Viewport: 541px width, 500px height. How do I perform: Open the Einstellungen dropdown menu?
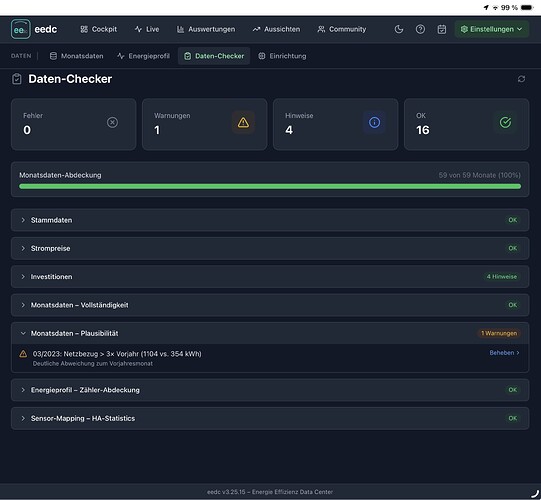click(492, 29)
